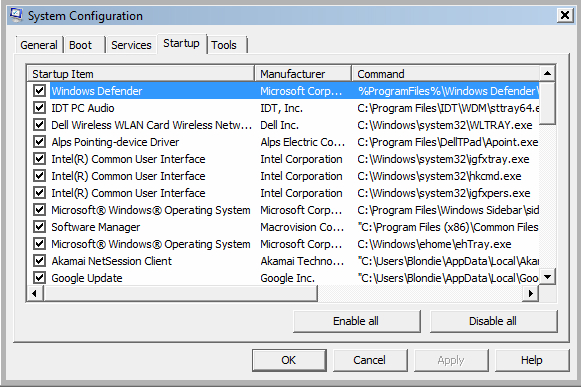The height and width of the screenshot is (387, 581).
Task: Uncheck the Windows Sidebar startup entry
Action: 39,210
